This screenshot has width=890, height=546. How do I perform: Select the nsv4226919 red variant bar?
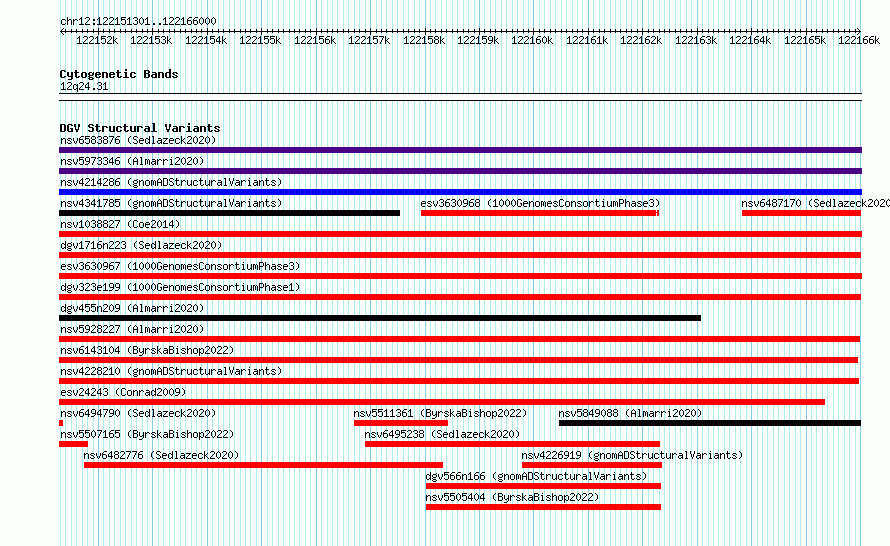592,465
